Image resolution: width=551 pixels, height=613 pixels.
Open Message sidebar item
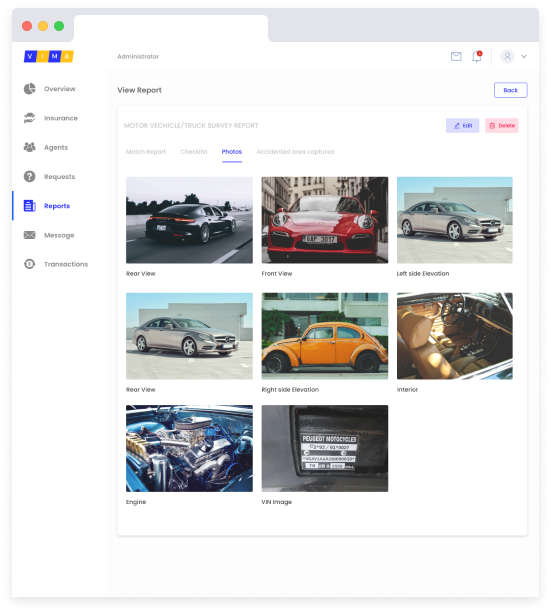point(59,235)
